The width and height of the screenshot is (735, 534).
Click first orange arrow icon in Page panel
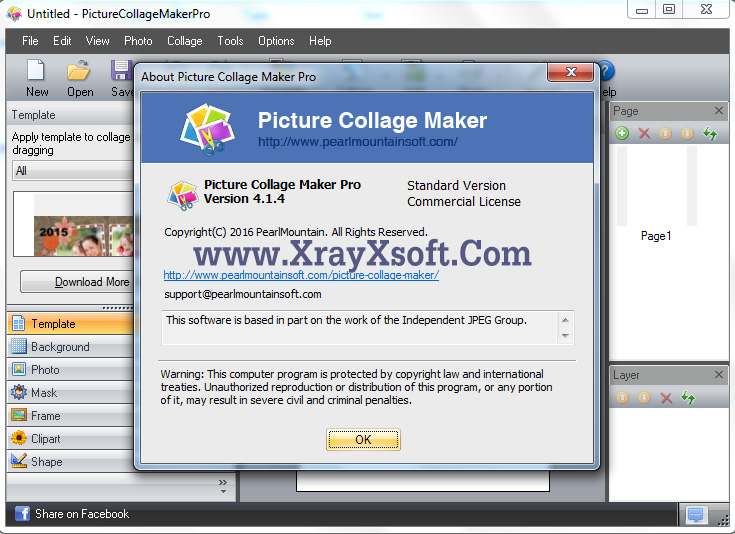click(x=665, y=133)
